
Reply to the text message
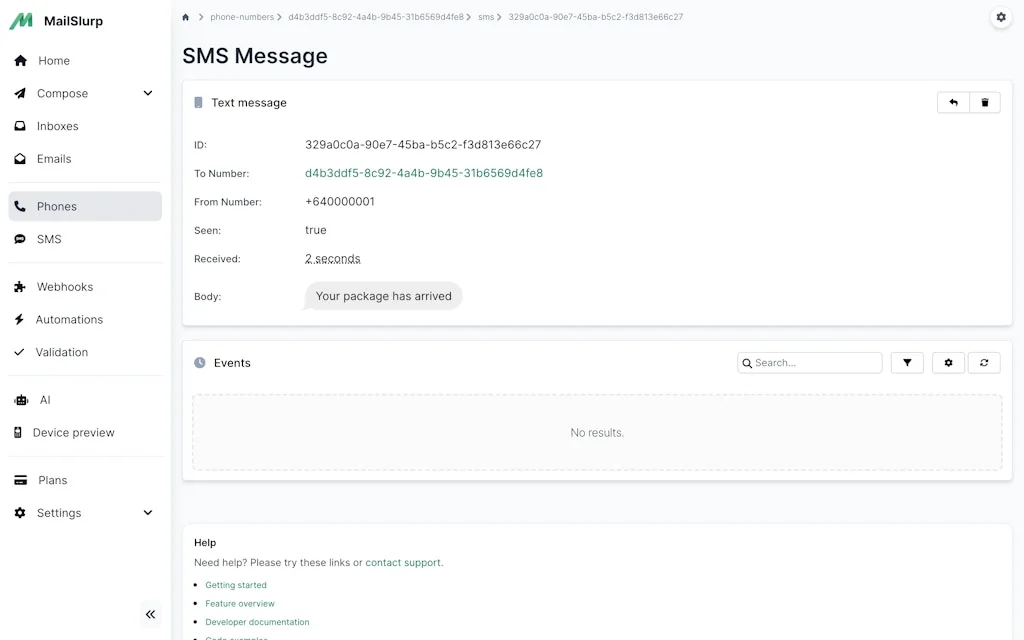pos(951,102)
